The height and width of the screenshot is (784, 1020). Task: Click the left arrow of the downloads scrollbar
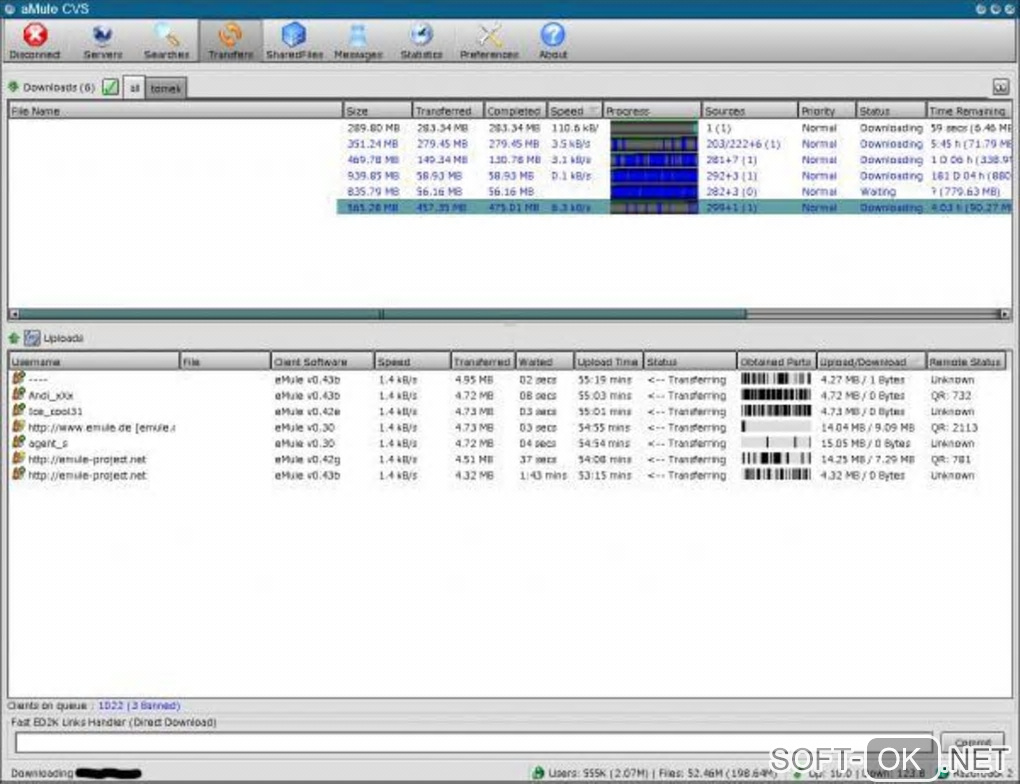(x=14, y=314)
